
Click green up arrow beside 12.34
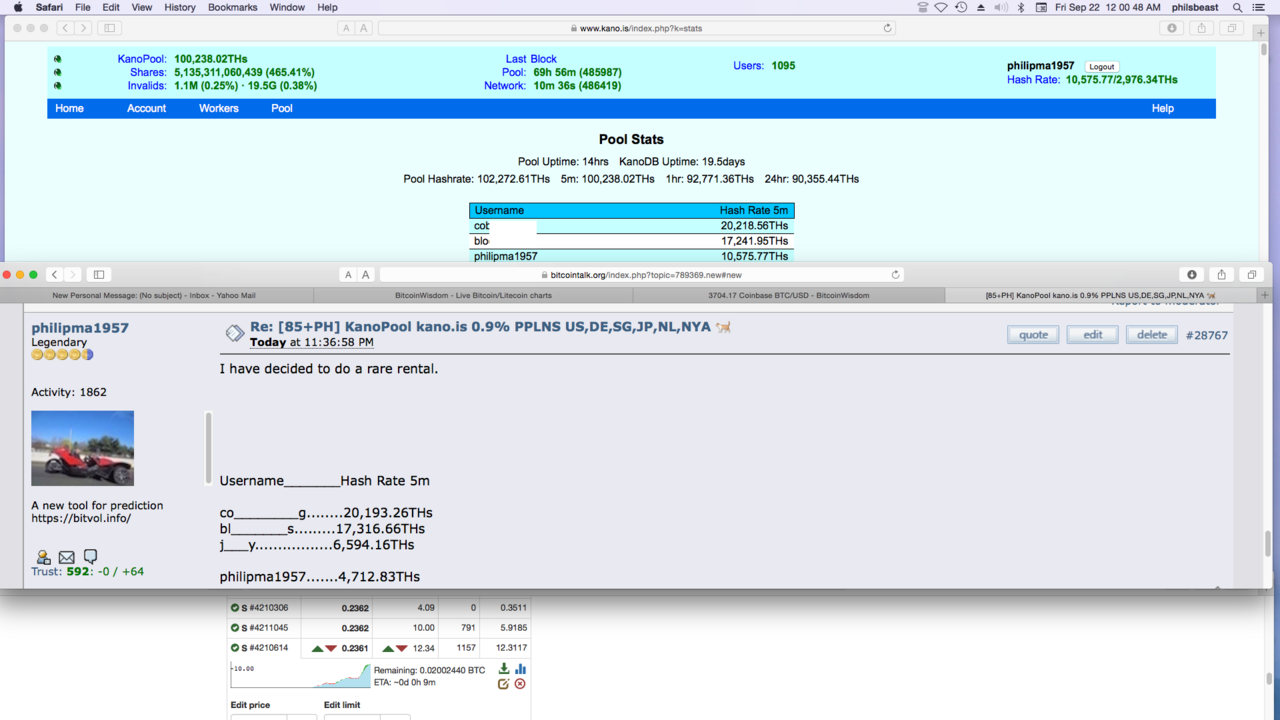click(388, 648)
